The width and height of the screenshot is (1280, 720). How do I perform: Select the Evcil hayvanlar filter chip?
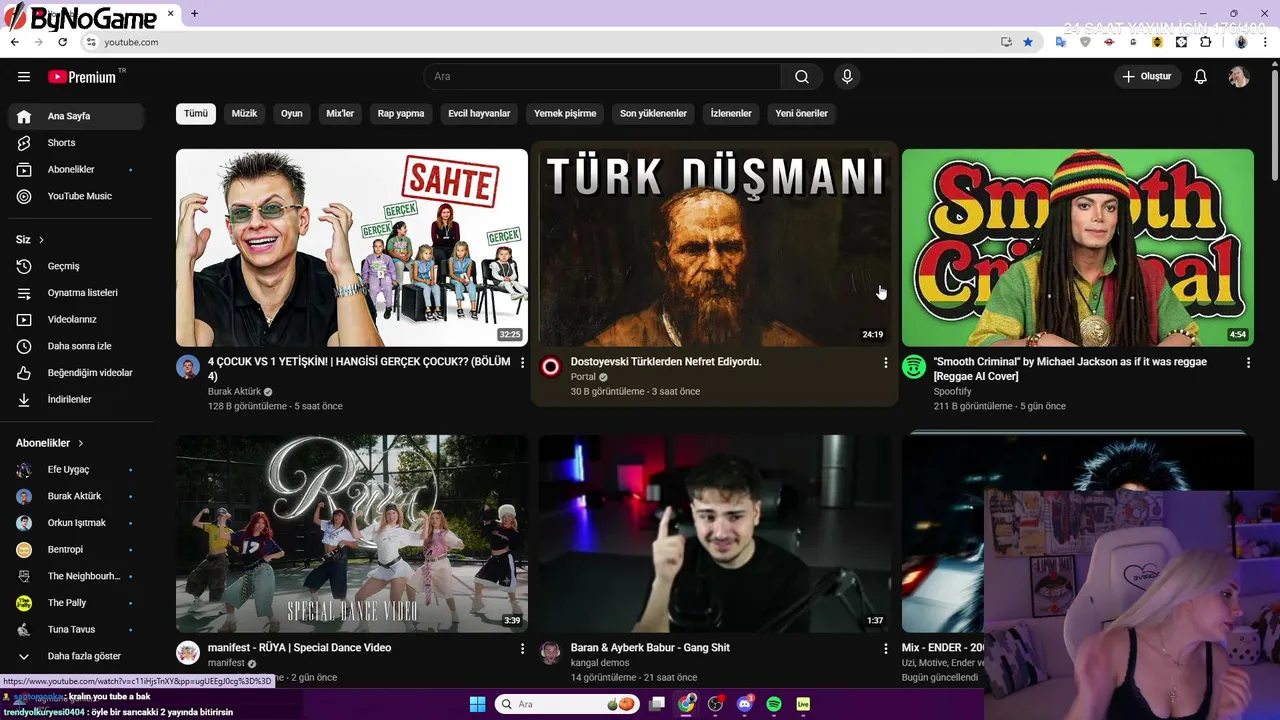(479, 113)
